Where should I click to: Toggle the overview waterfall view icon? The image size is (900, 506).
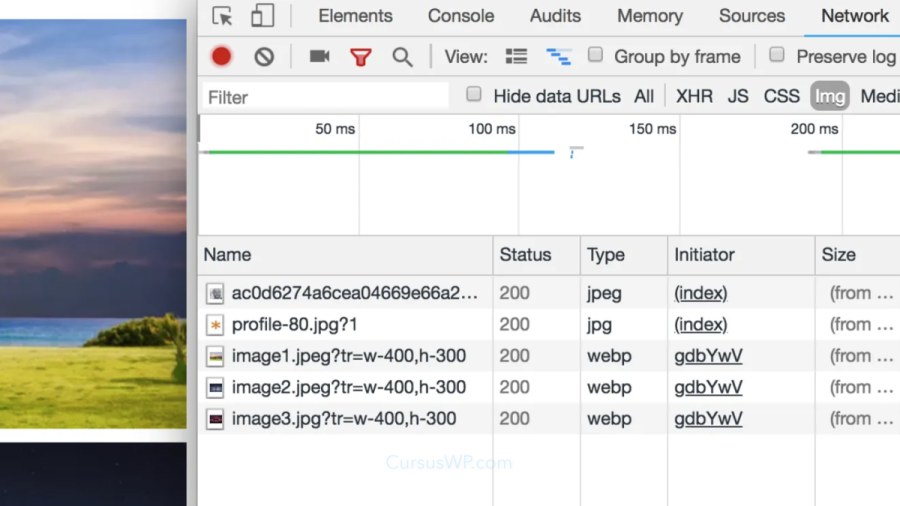point(558,56)
